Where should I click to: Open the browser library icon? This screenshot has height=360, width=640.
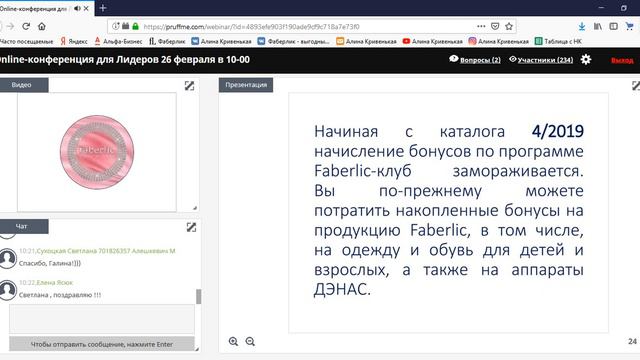tap(598, 27)
